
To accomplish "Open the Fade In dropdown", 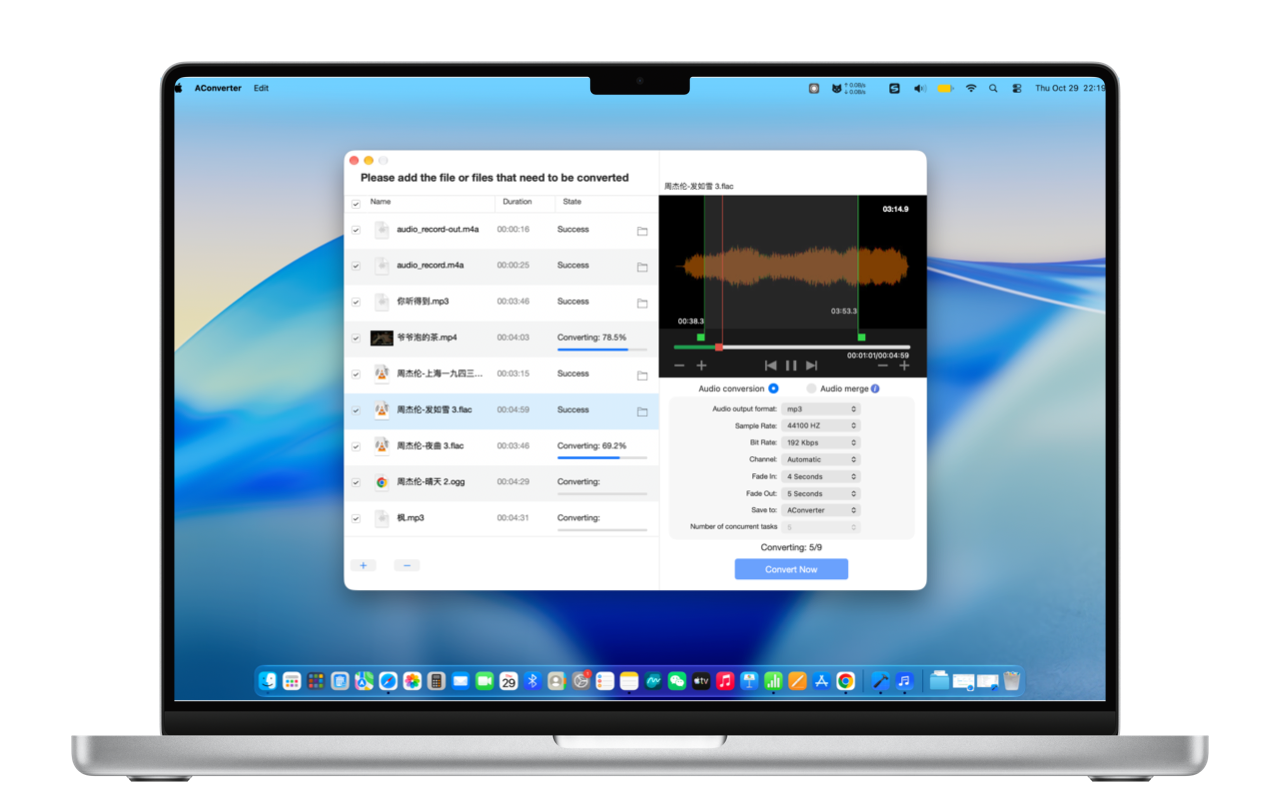I will (820, 477).
